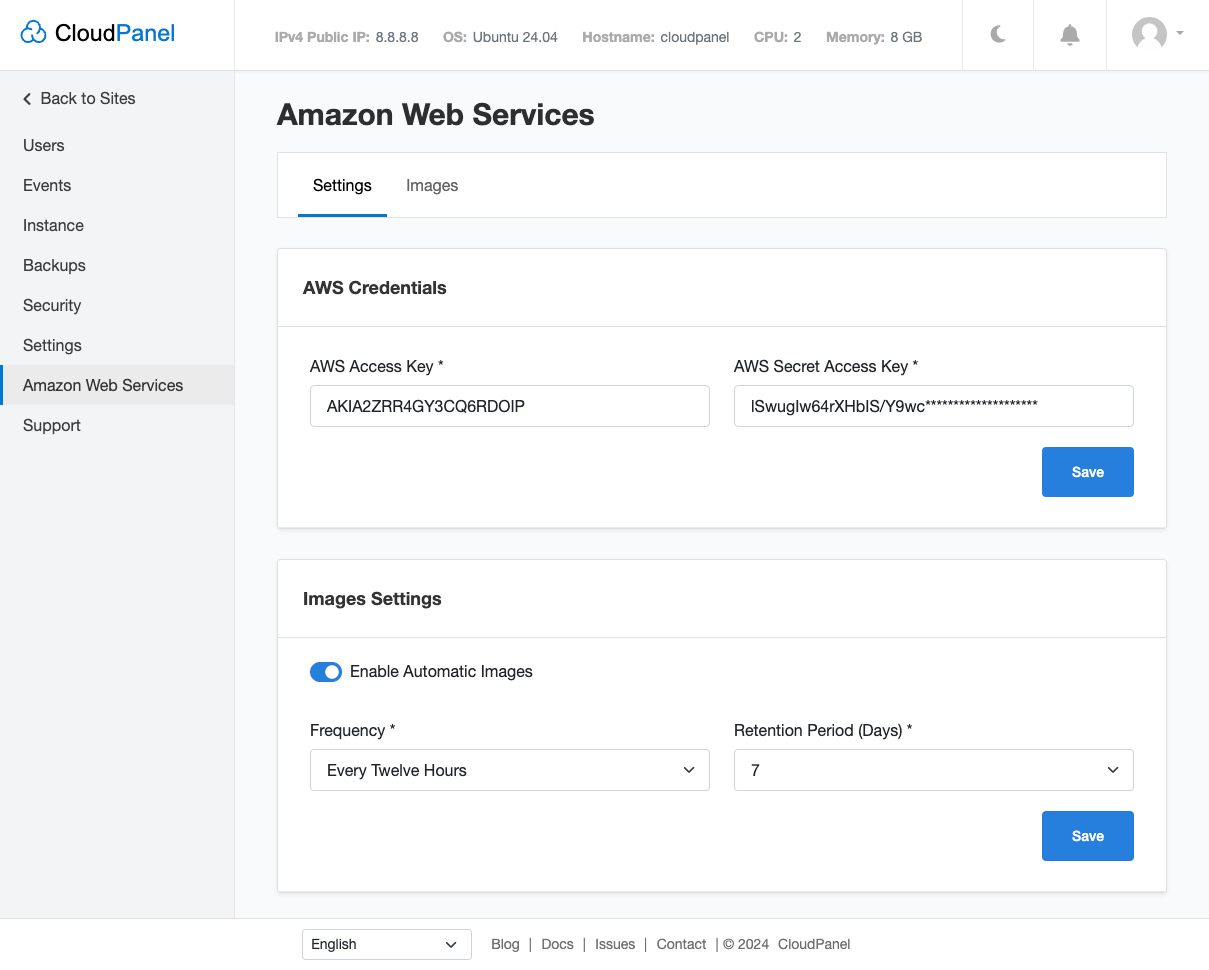Focus the AWS Secret Access Key field

point(933,406)
